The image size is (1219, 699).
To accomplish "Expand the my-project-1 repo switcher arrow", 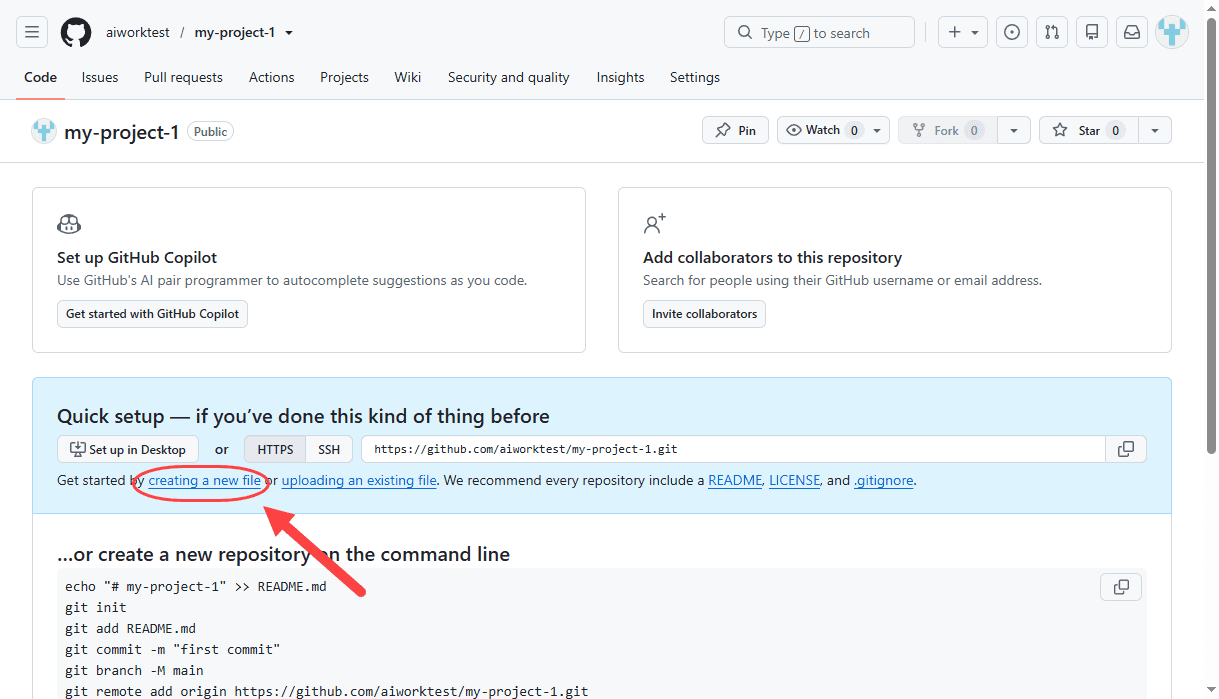I will tap(289, 33).
